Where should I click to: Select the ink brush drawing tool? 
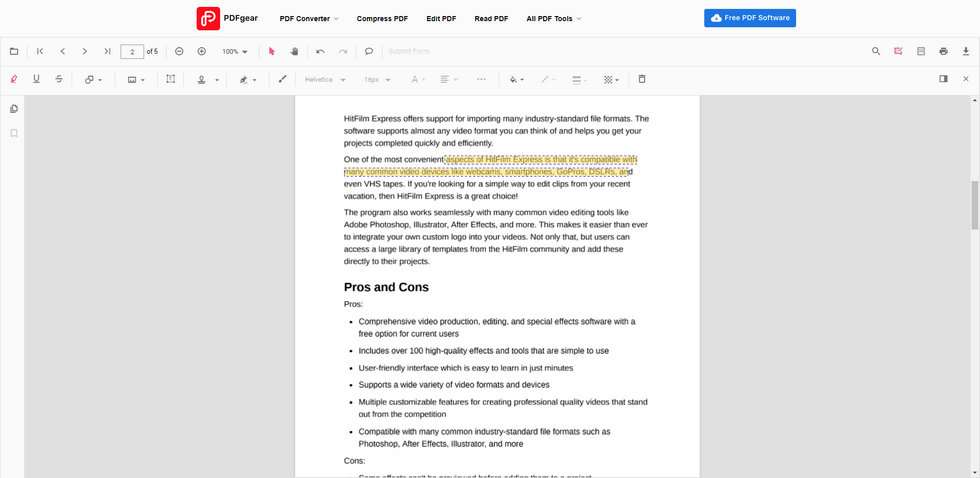click(x=282, y=79)
